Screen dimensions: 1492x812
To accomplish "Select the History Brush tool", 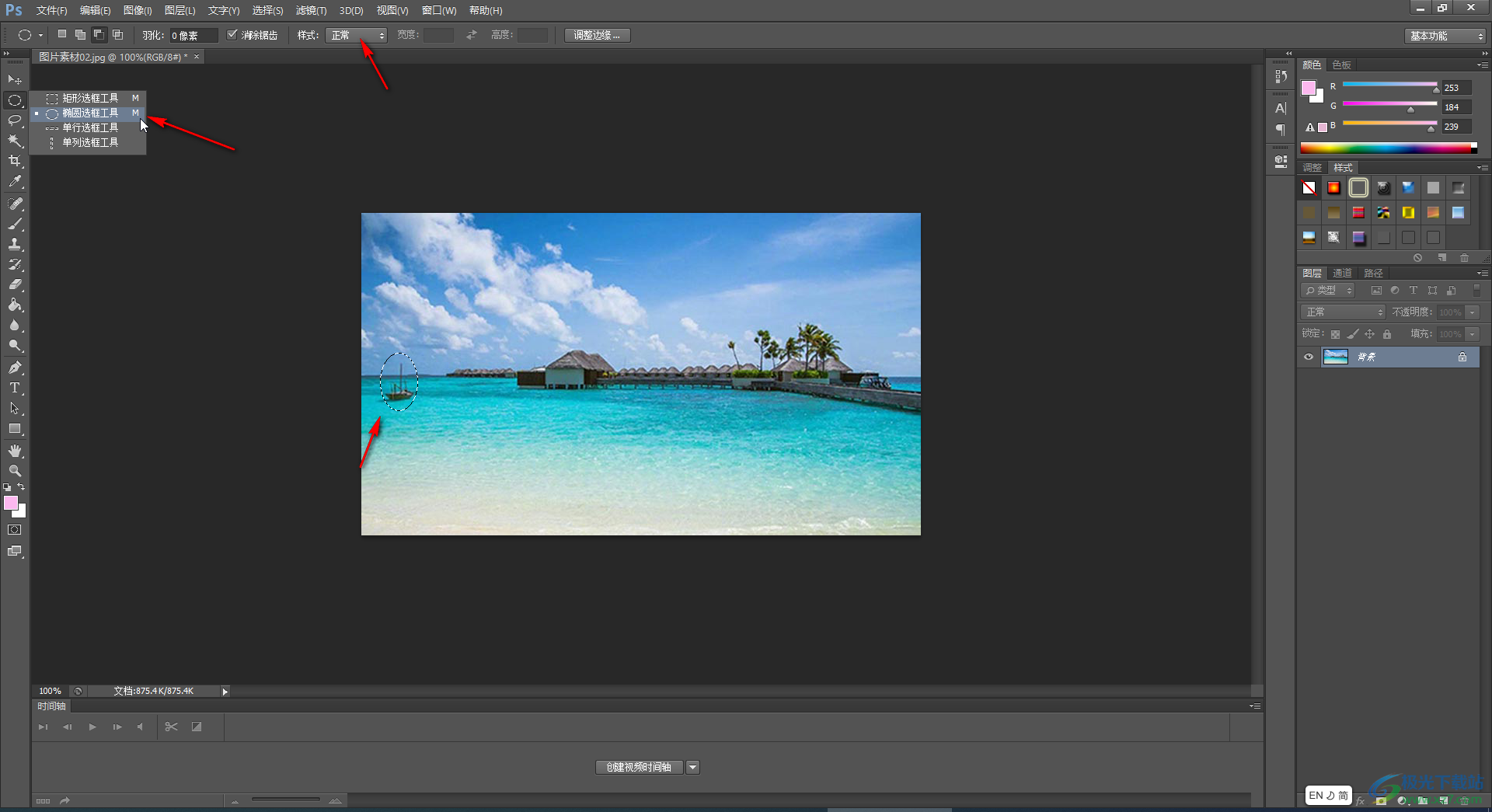I will (15, 264).
